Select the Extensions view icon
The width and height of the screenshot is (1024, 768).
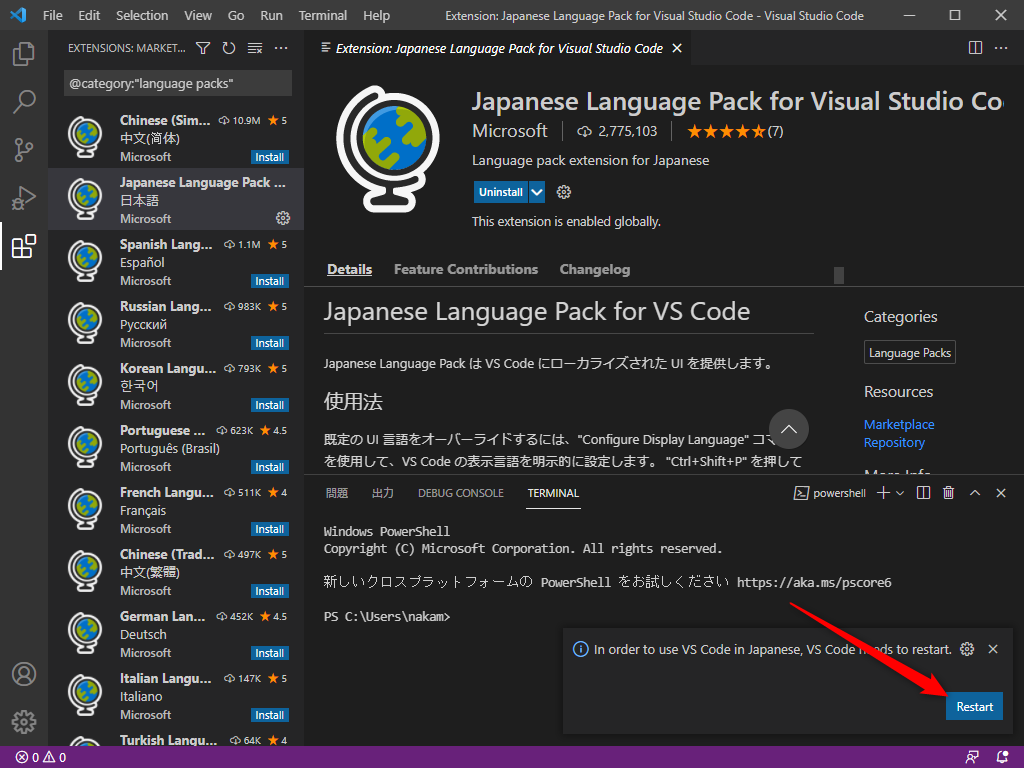(24, 246)
